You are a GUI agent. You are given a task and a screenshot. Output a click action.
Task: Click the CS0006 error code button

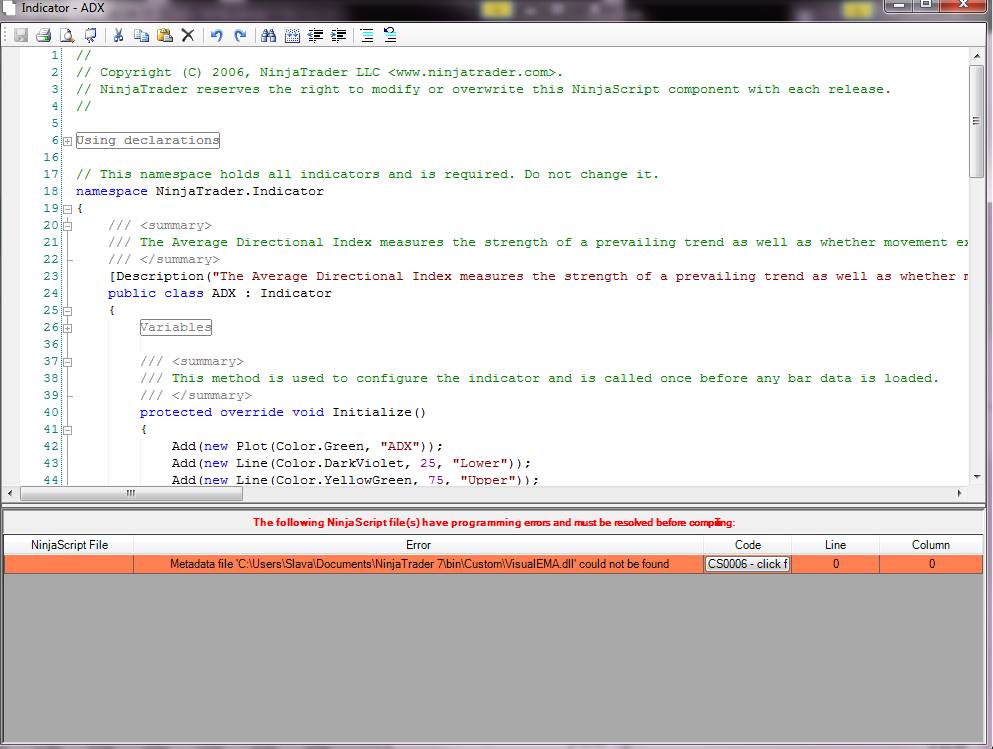747,563
